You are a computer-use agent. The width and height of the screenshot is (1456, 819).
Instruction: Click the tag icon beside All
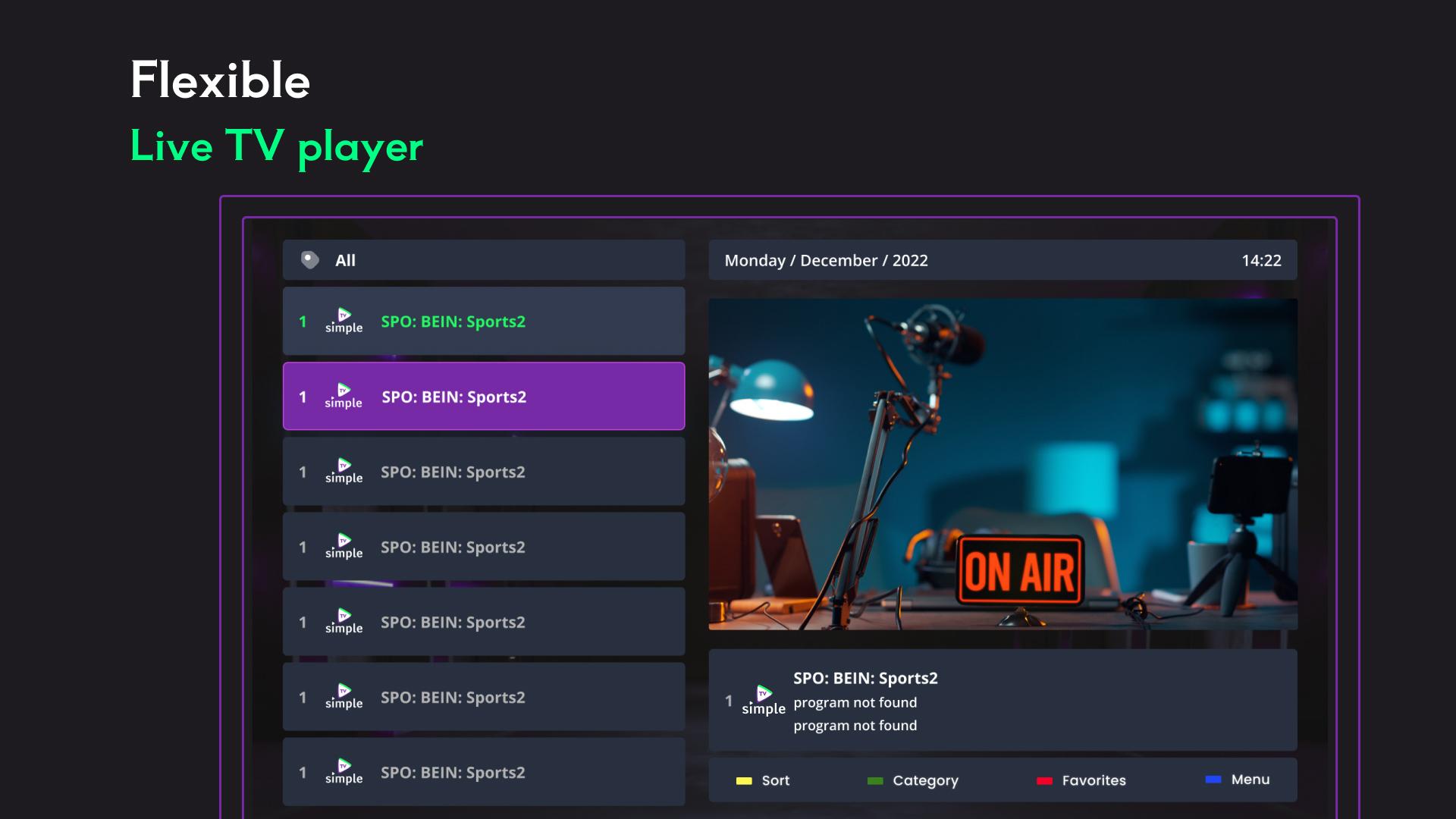tap(309, 260)
